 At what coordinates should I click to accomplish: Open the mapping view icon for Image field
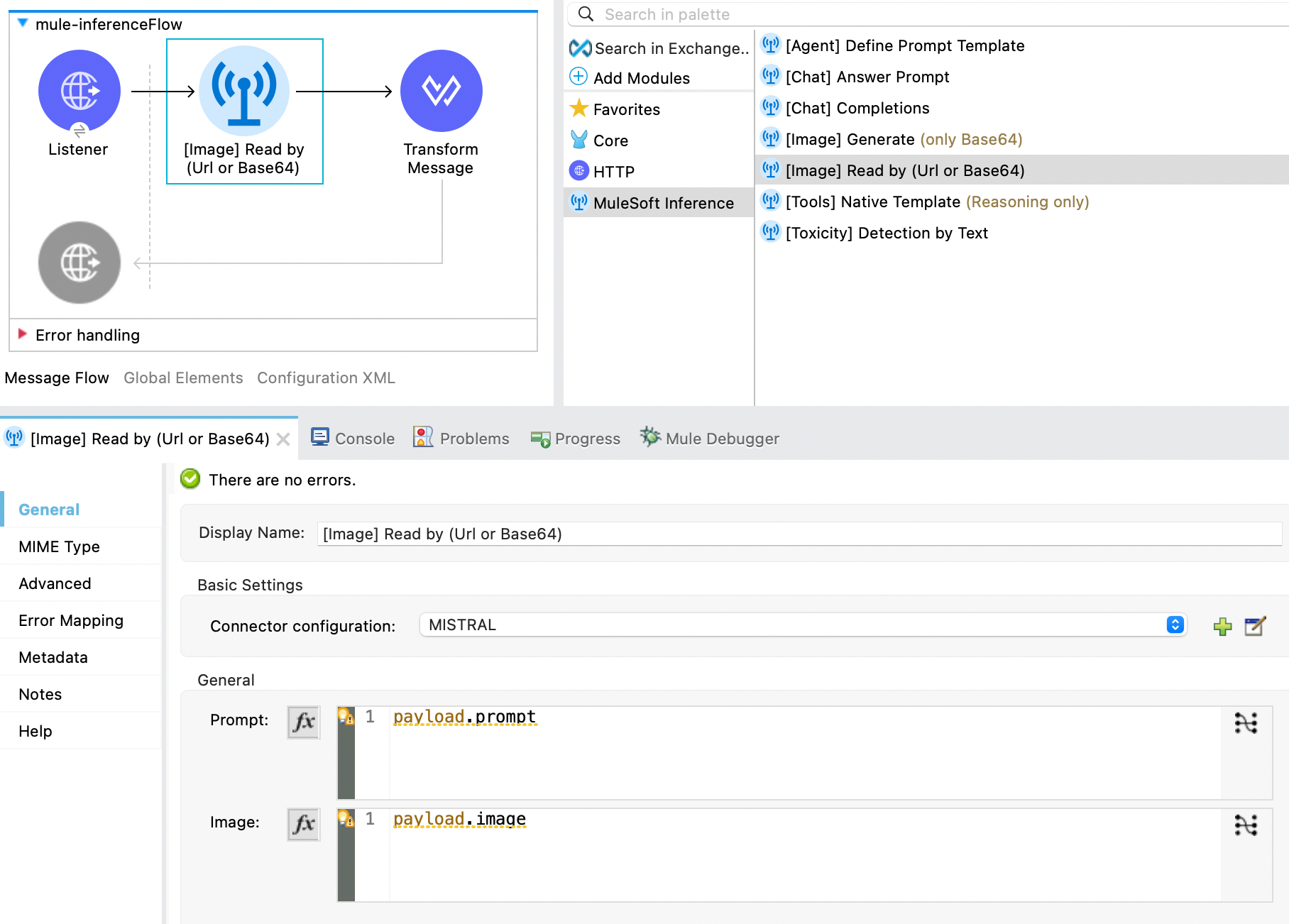tap(1246, 825)
